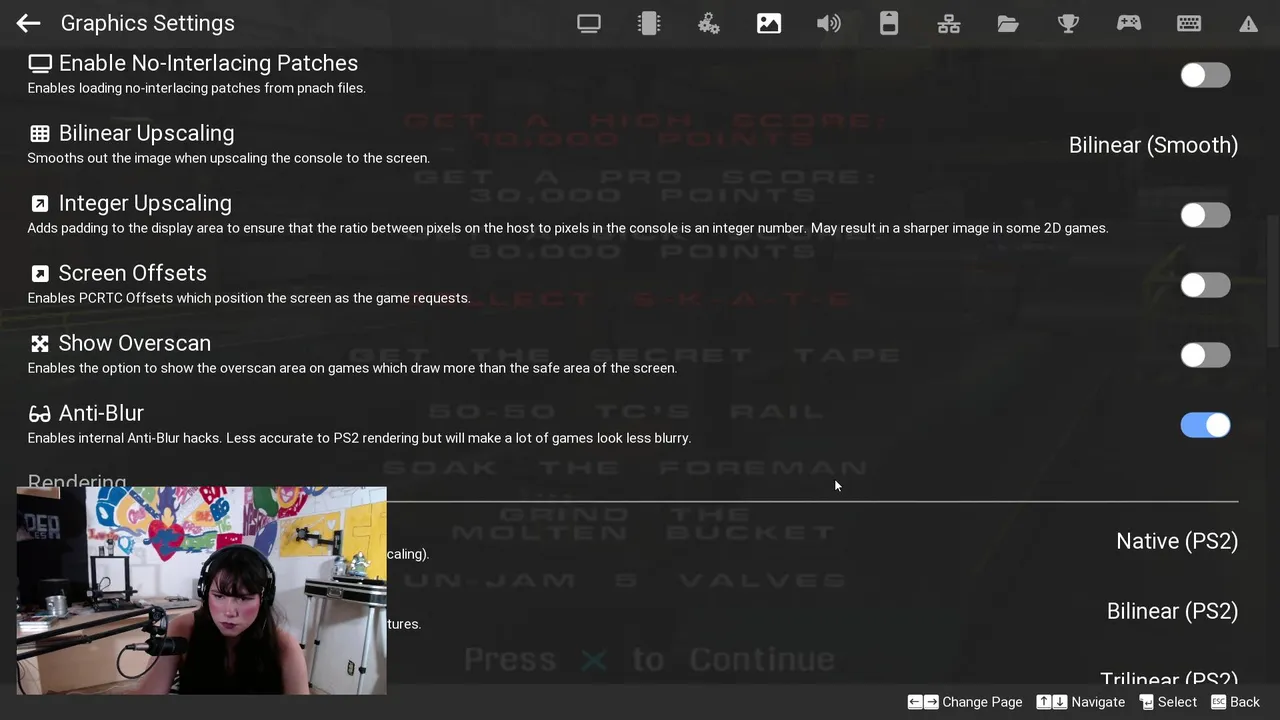Image resolution: width=1280 pixels, height=720 pixels.
Task: Click the Anti-Blur label
Action: click(x=101, y=413)
